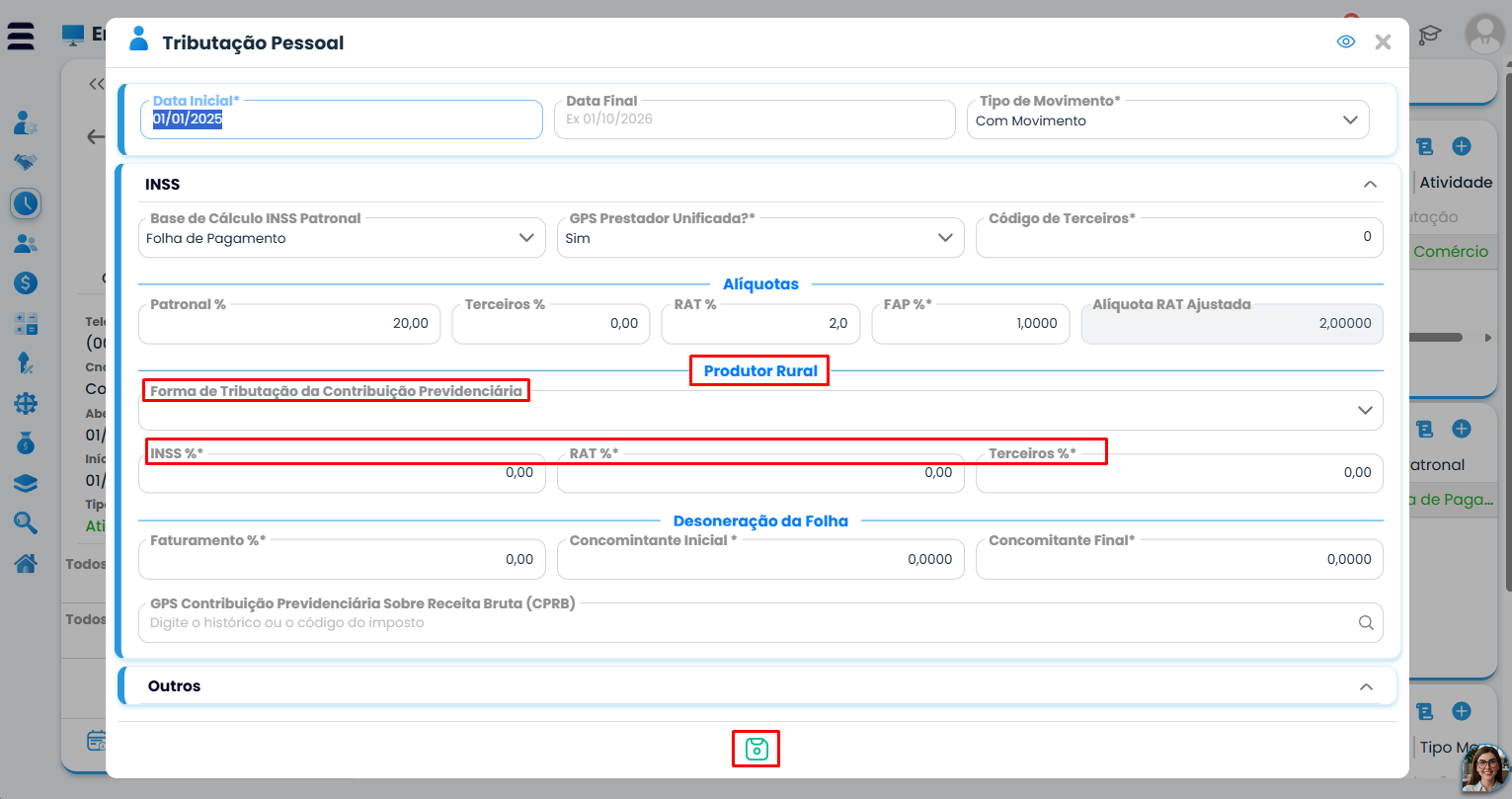Open the hamburger menu icon
The width and height of the screenshot is (1512, 799).
[21, 37]
